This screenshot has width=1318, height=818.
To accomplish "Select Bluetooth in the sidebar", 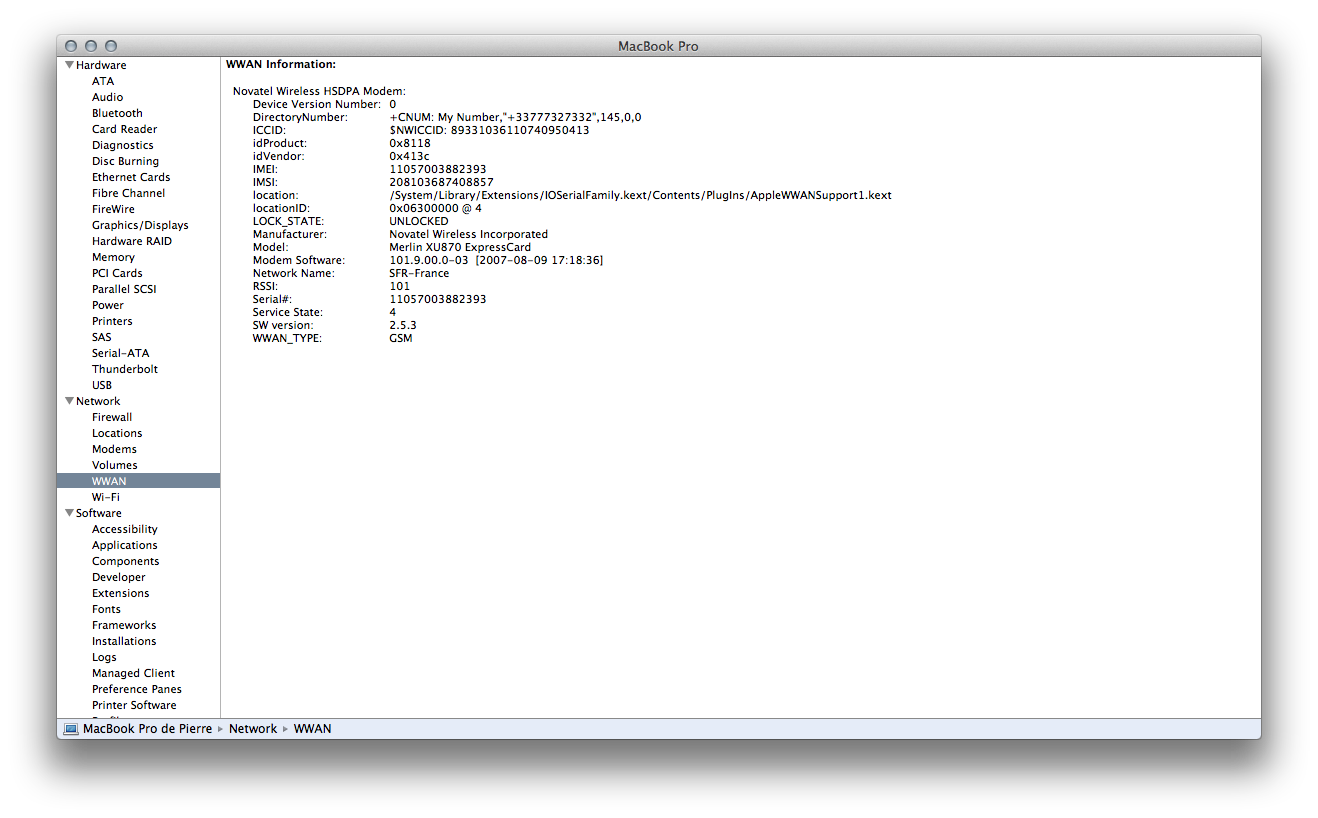I will click(x=117, y=113).
